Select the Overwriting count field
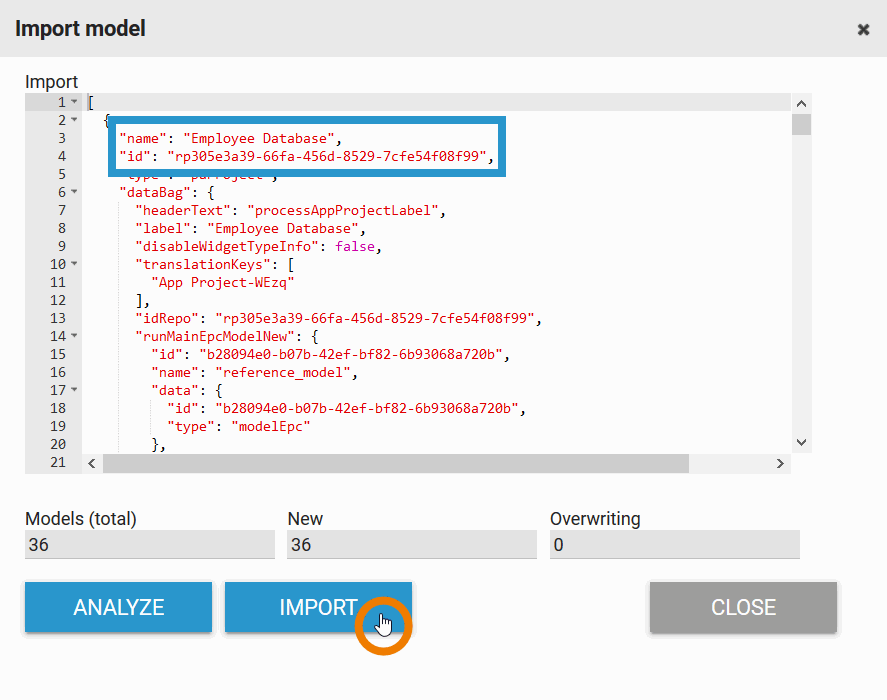Screen dimensions: 887x700 [x=674, y=545]
